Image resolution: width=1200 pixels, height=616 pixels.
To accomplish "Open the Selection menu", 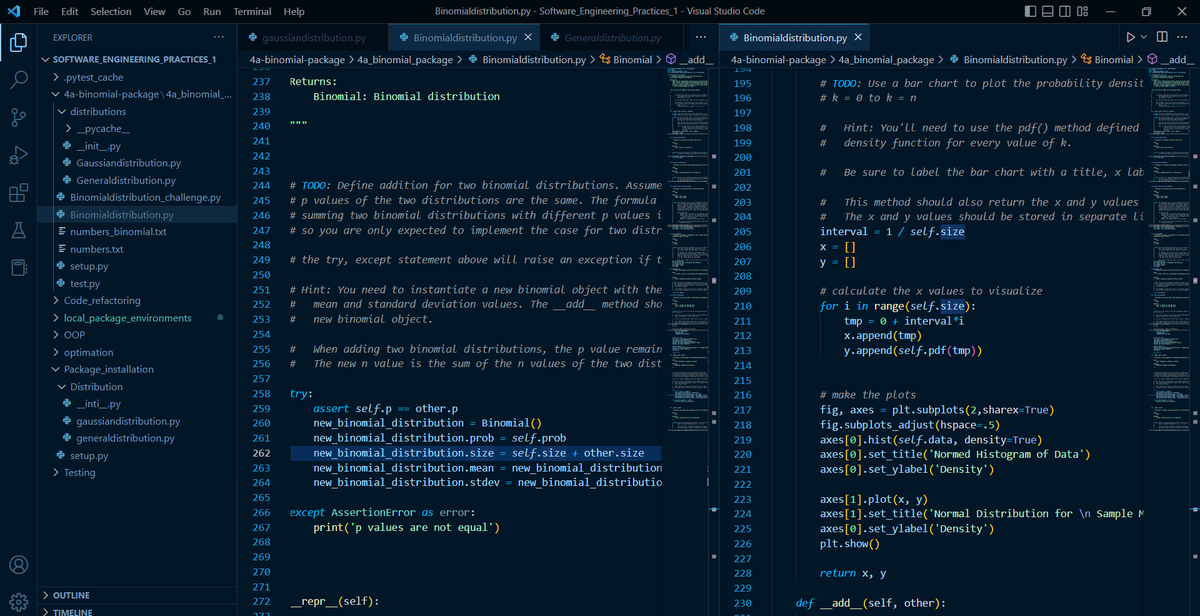I will tap(111, 11).
